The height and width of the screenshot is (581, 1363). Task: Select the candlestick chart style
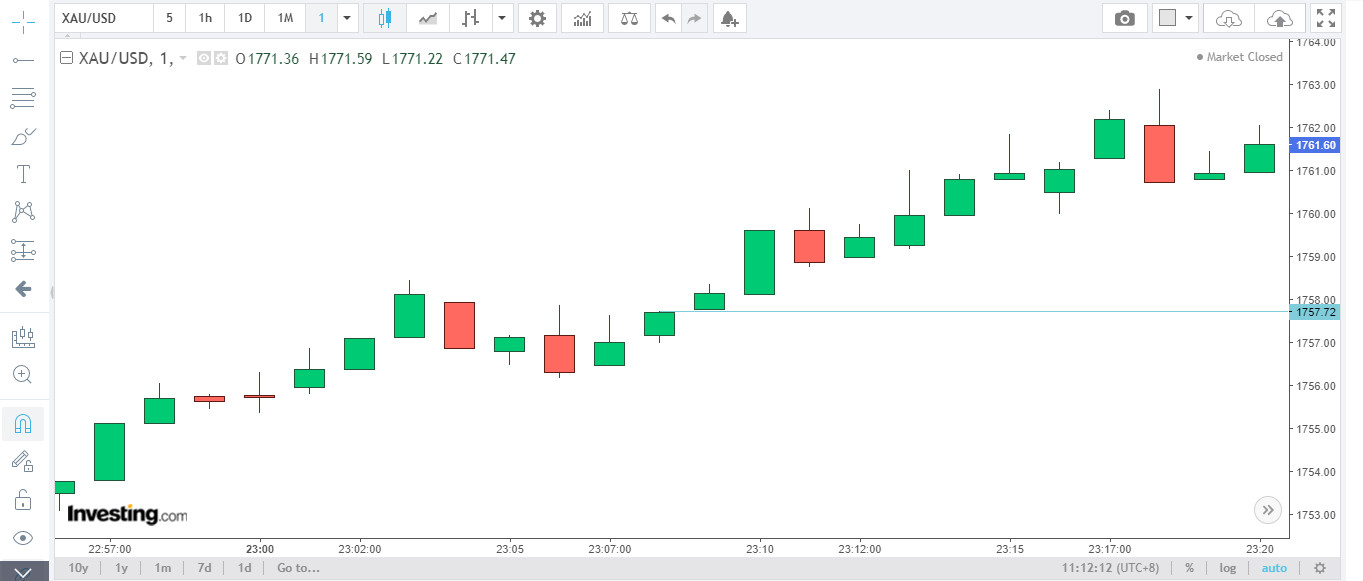pos(384,18)
